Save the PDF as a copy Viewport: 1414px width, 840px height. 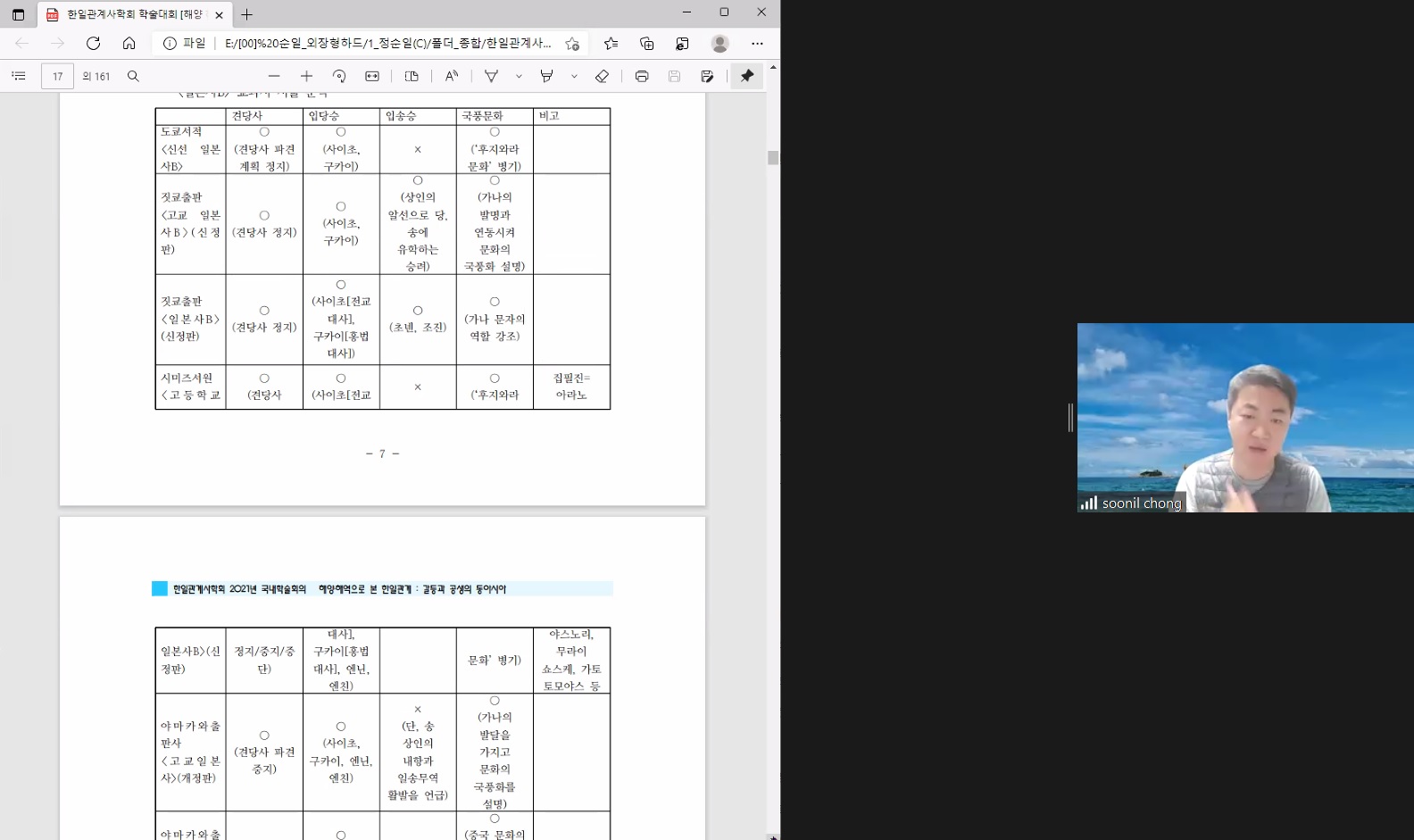[707, 76]
